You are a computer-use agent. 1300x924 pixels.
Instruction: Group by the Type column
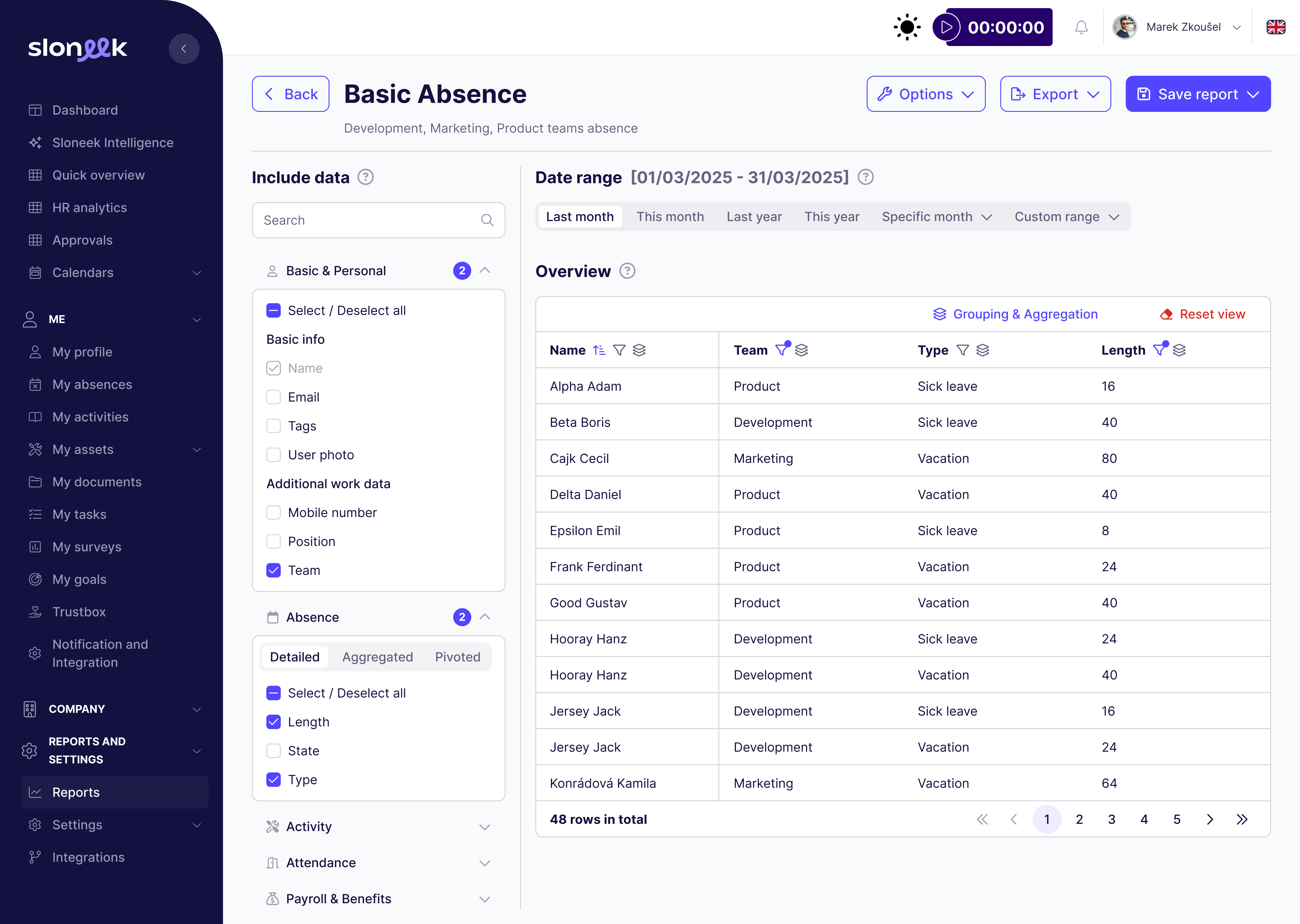(982, 351)
